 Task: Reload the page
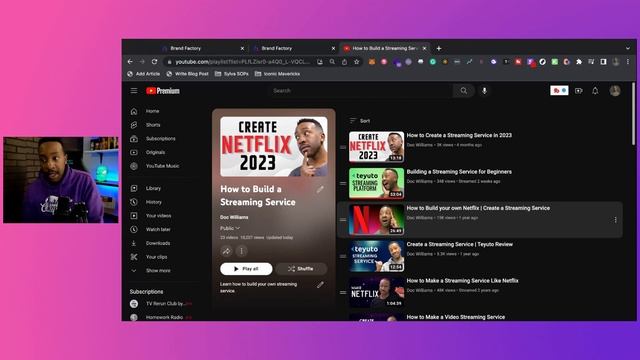tap(154, 62)
